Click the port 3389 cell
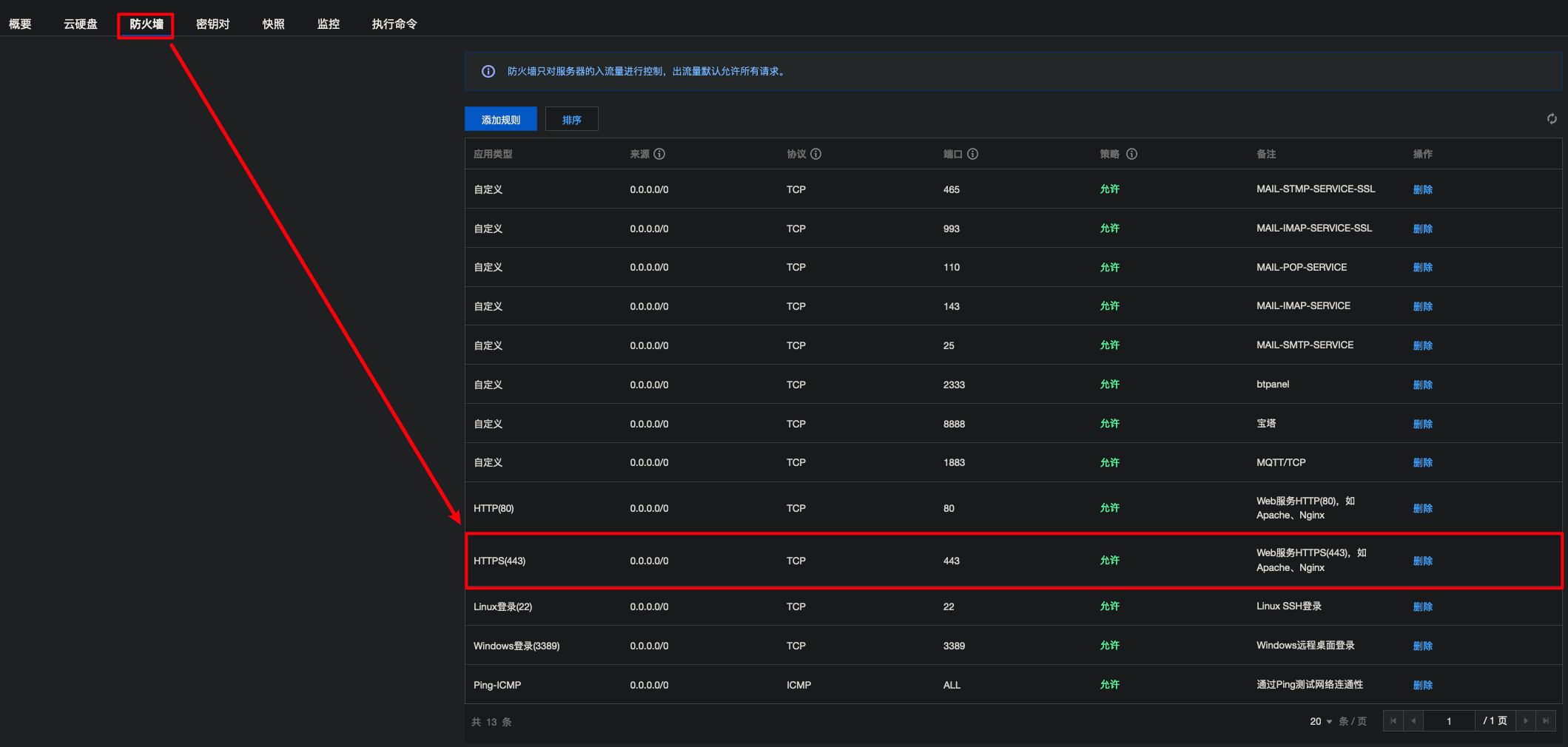The height and width of the screenshot is (747, 1568). [x=954, y=646]
